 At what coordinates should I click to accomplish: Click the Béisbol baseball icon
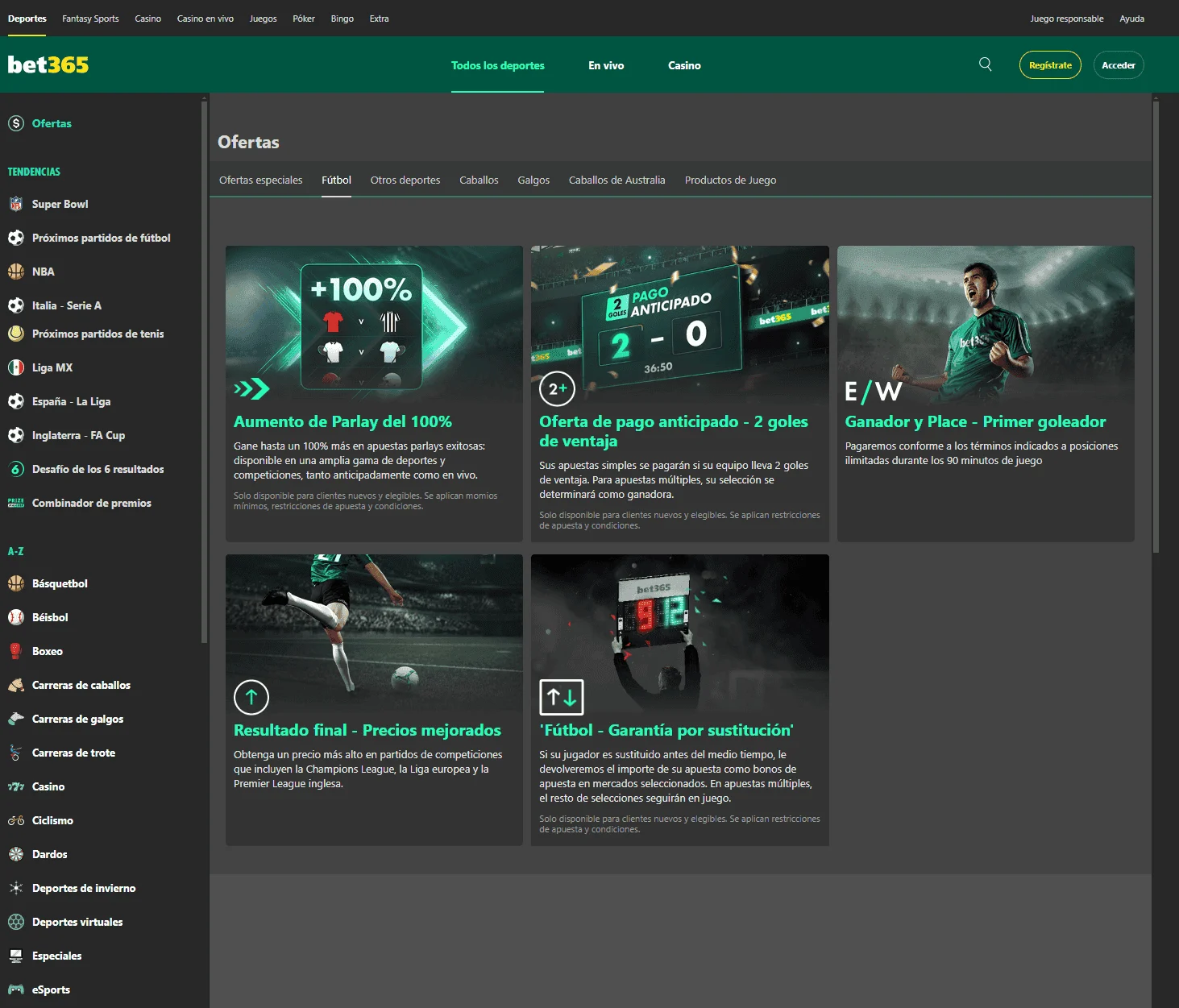click(16, 617)
